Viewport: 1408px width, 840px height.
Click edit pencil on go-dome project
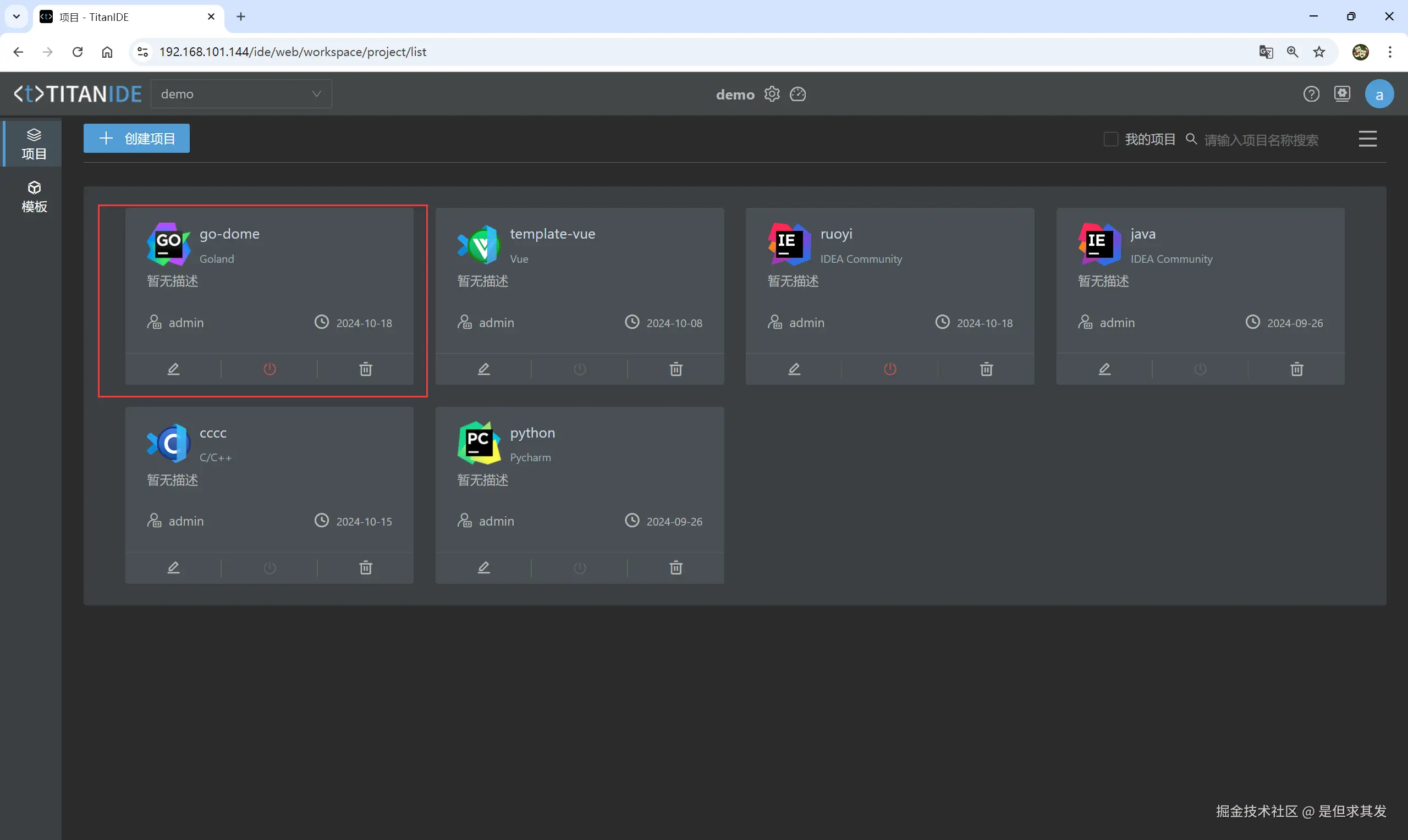click(x=173, y=369)
